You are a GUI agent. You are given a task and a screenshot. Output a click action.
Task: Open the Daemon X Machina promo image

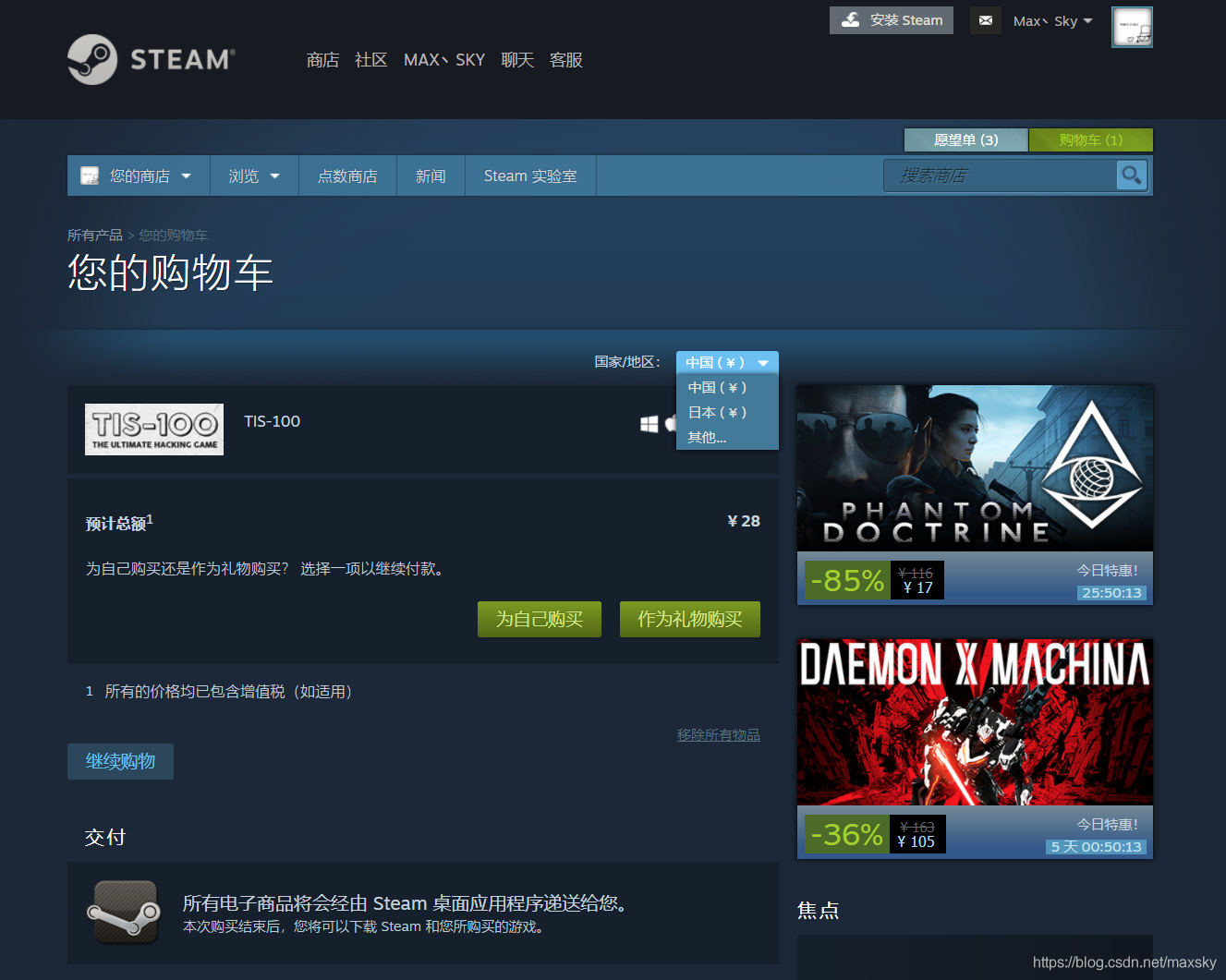point(975,722)
